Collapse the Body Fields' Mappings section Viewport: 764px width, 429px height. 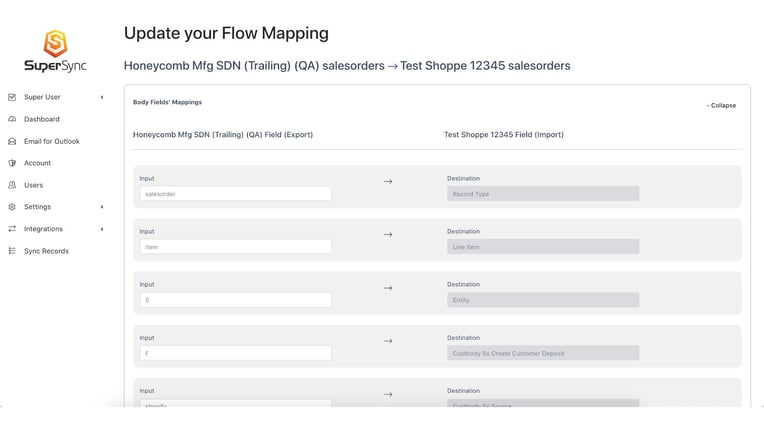click(x=721, y=105)
